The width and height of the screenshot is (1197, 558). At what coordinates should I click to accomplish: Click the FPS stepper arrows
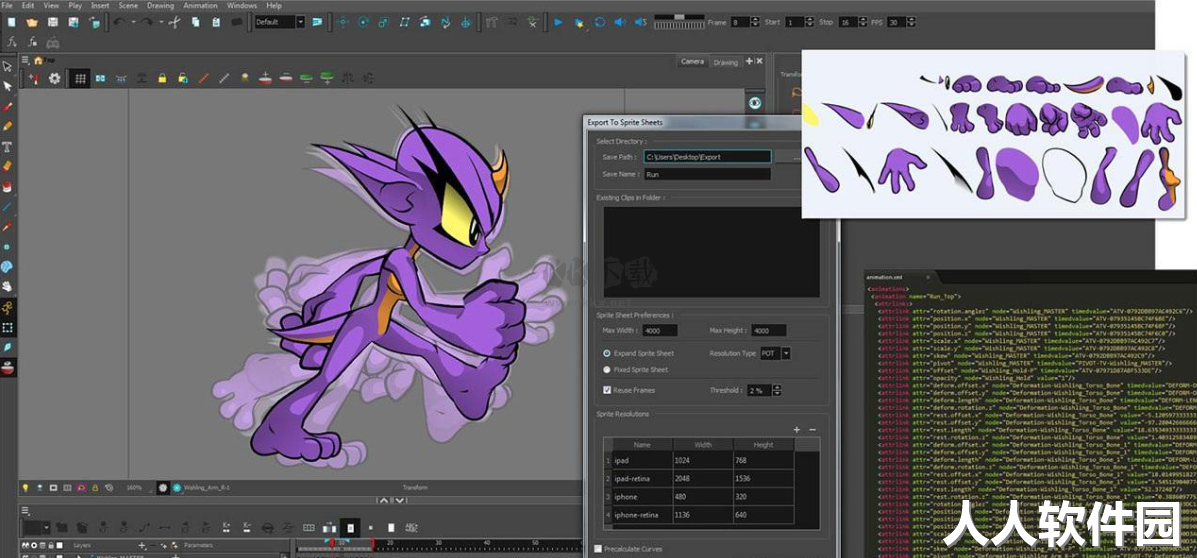pyautogui.click(x=911, y=22)
